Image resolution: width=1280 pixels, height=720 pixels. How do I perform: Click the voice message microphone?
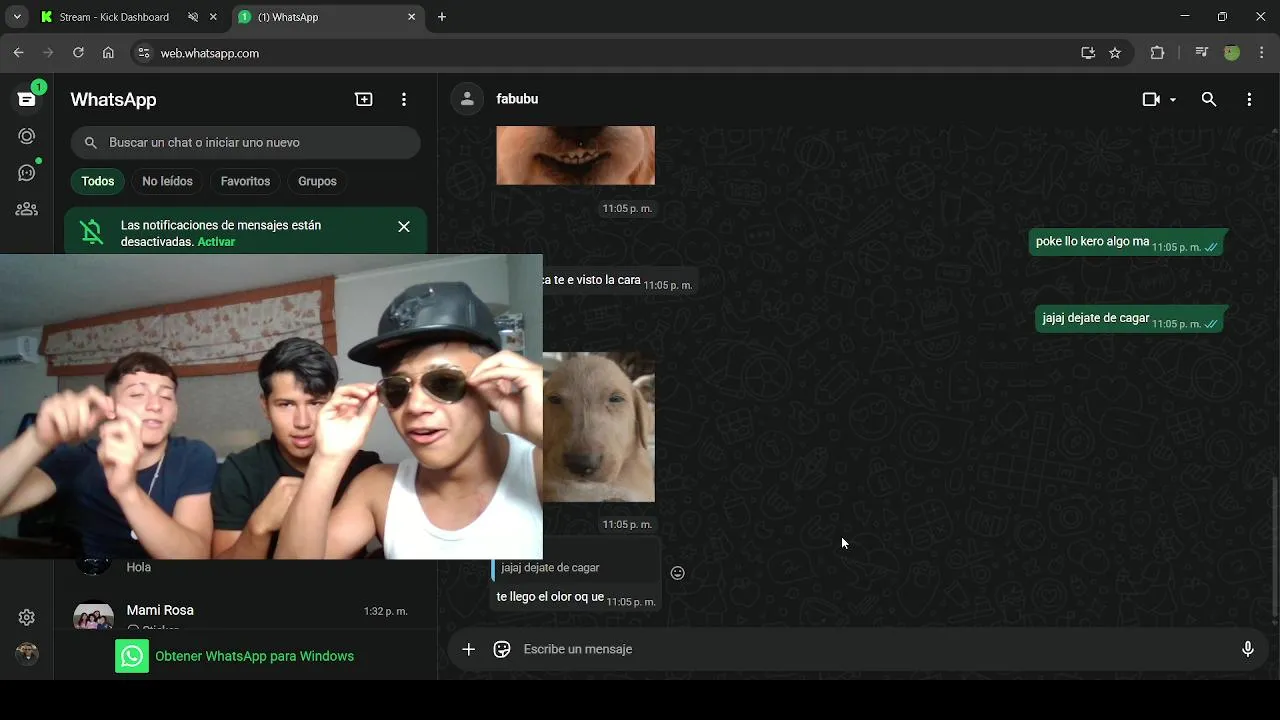tap(1248, 649)
